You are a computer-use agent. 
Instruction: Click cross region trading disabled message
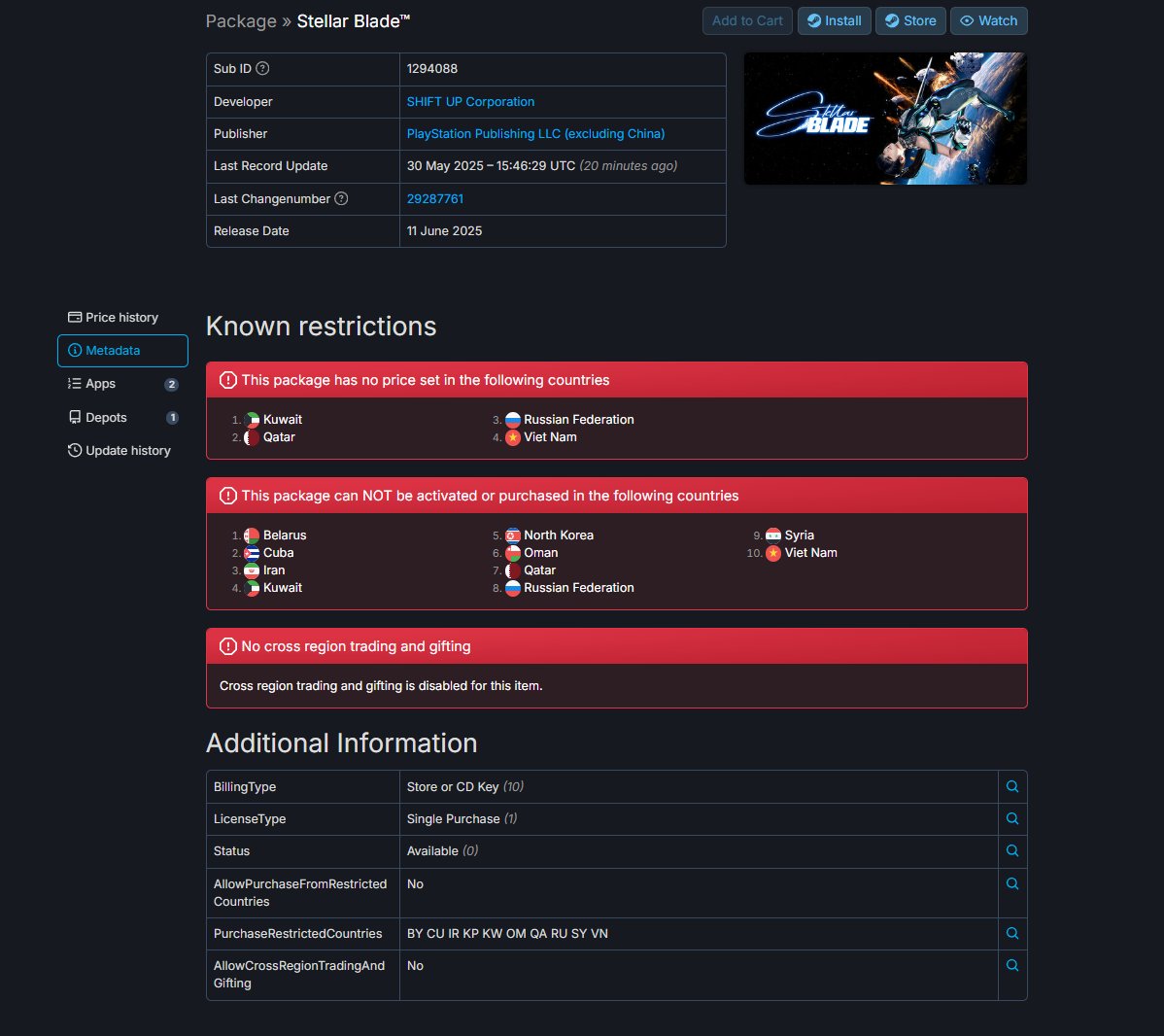[x=381, y=685]
